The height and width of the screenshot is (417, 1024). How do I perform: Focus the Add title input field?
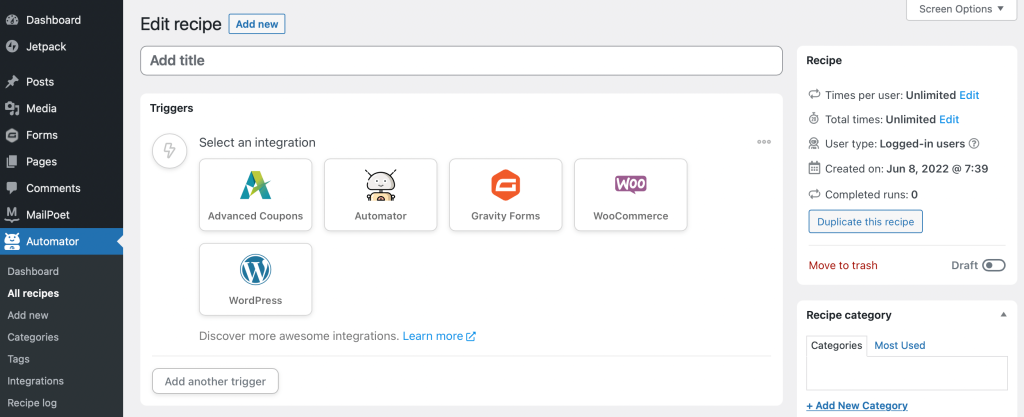(x=461, y=61)
